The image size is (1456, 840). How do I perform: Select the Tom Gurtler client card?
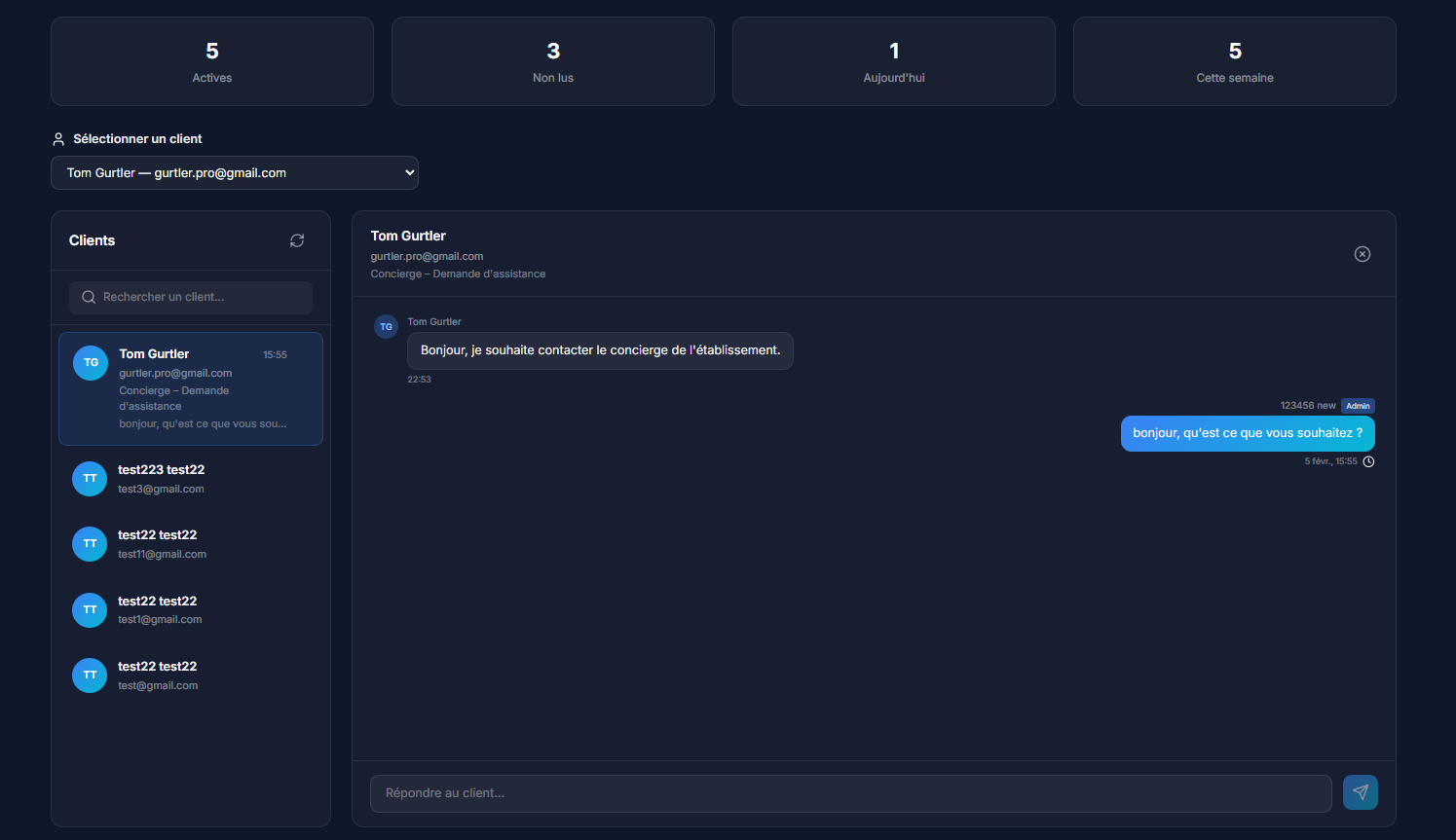[x=191, y=389]
